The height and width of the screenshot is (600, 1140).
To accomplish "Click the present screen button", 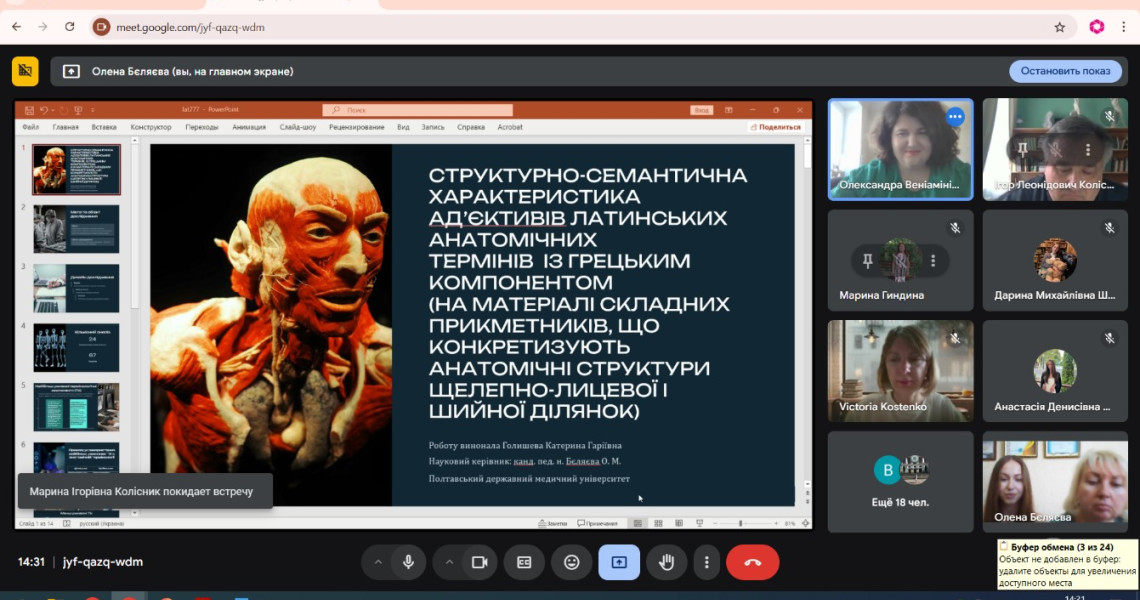I will tap(619, 562).
